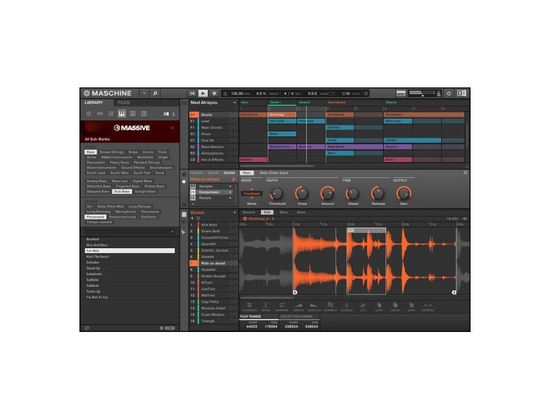550x420 pixels.
Task: Click the Gain knob
Action: pos(403,194)
